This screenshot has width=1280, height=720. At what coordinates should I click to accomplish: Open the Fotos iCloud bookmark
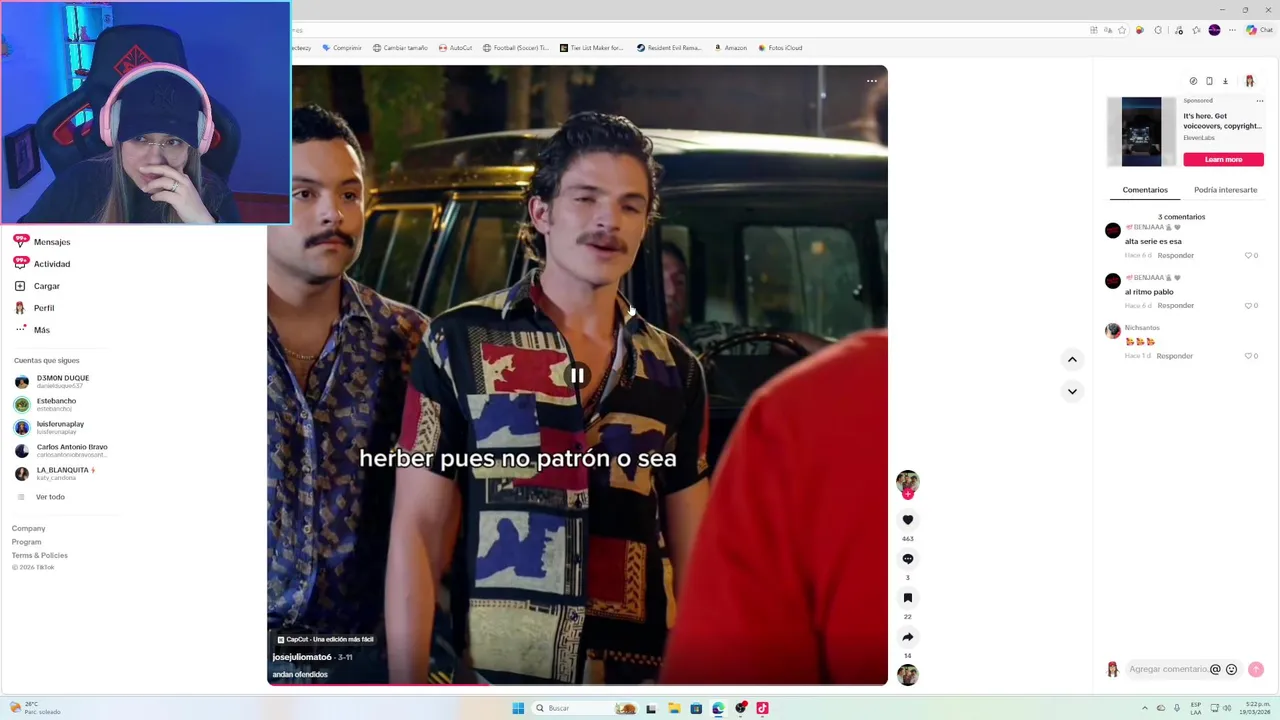[x=780, y=48]
